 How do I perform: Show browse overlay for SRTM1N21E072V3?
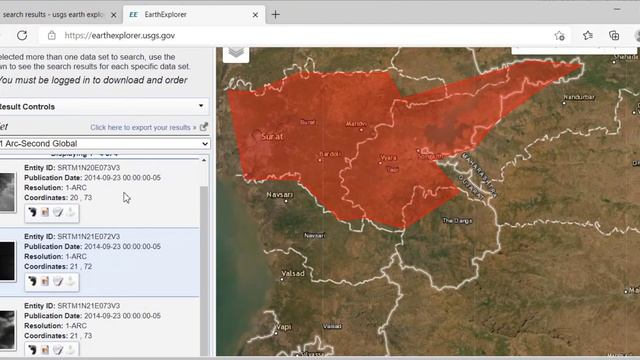tap(45, 281)
